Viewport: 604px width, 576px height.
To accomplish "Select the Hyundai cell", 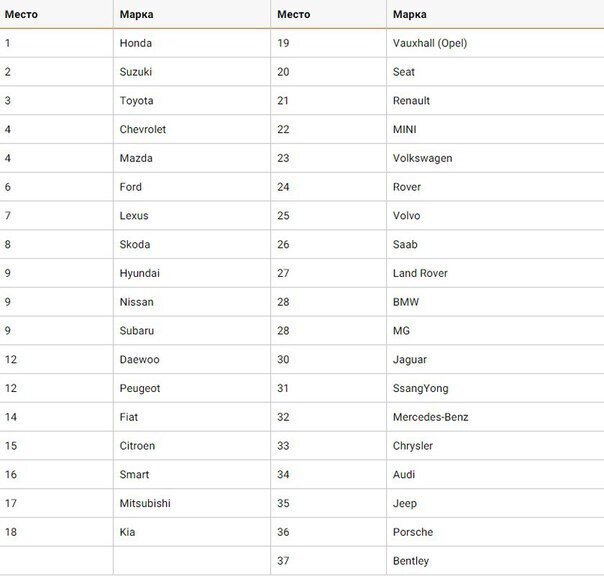I will (x=139, y=273).
